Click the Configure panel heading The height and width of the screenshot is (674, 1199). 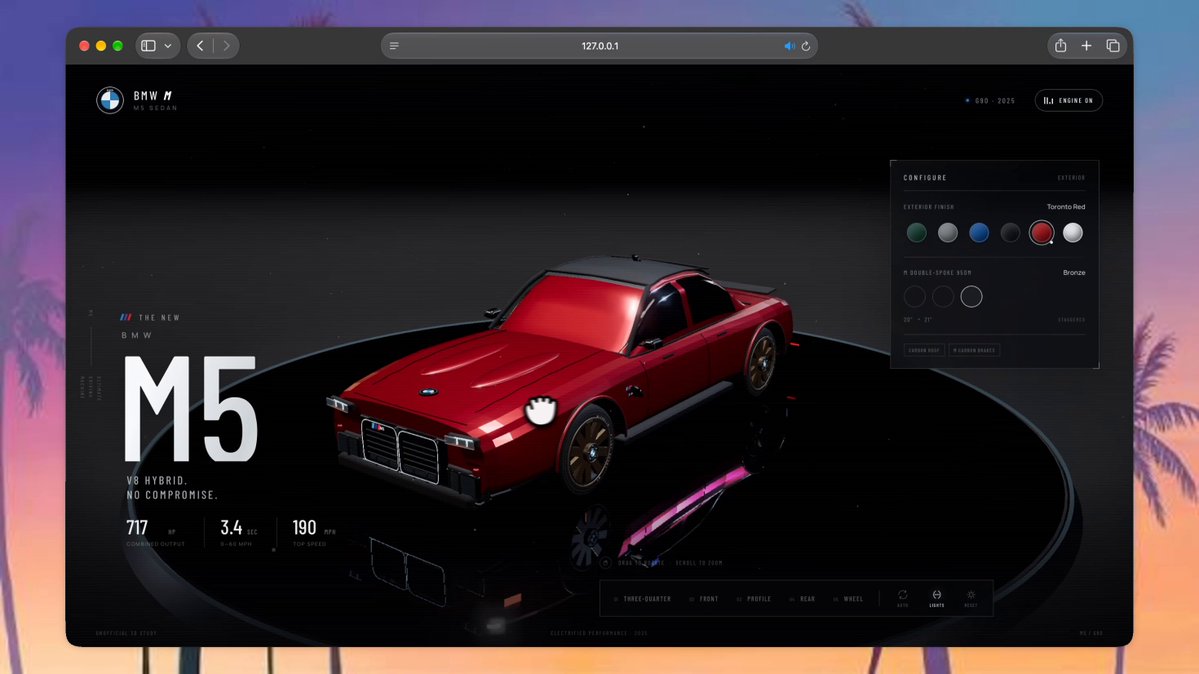click(x=925, y=177)
